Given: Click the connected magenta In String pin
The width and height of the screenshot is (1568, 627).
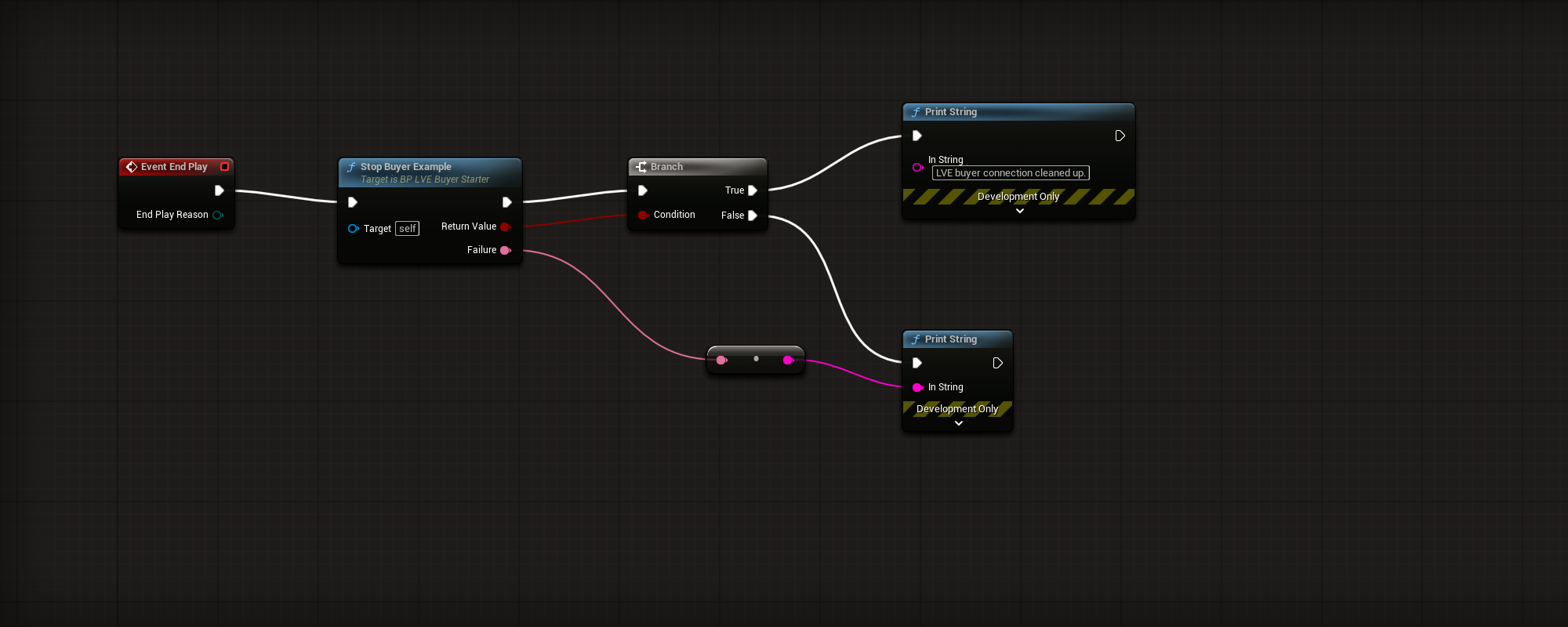Looking at the screenshot, I should (x=917, y=387).
